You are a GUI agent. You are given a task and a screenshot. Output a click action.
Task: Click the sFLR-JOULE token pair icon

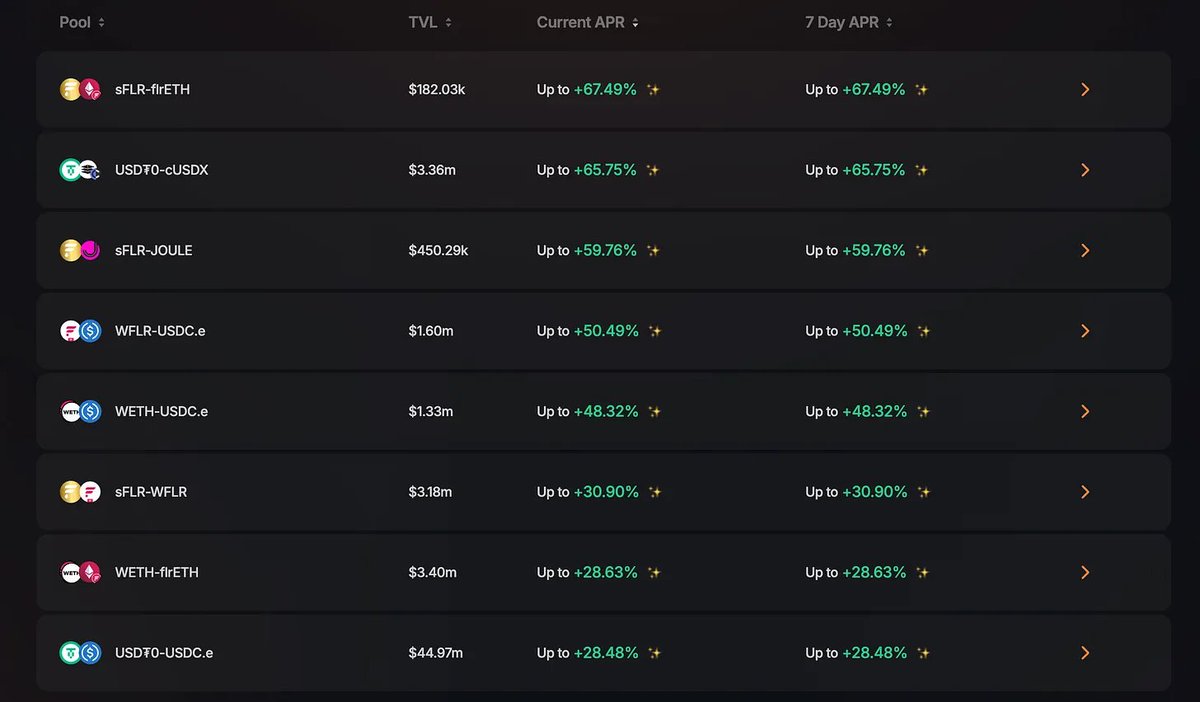pyautogui.click(x=81, y=251)
